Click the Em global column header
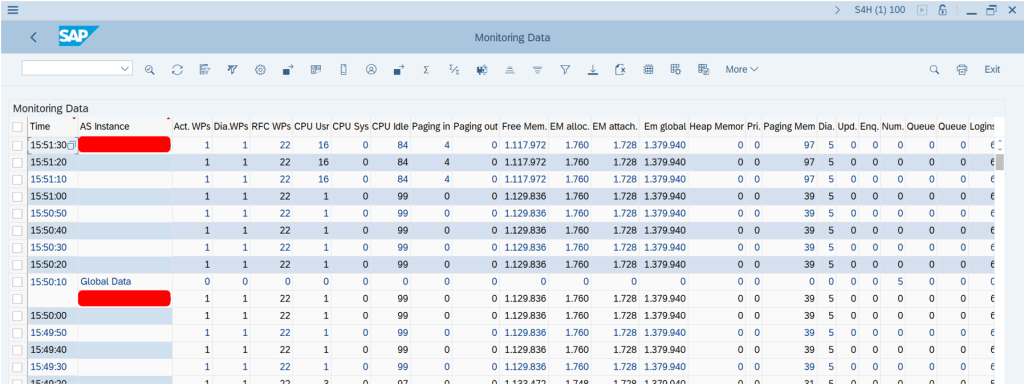 click(x=664, y=126)
